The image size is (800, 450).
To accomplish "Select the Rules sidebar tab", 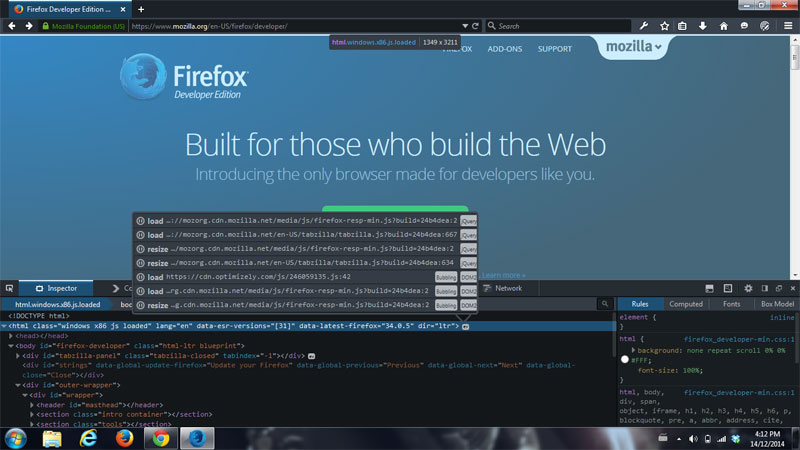I will pyautogui.click(x=640, y=304).
